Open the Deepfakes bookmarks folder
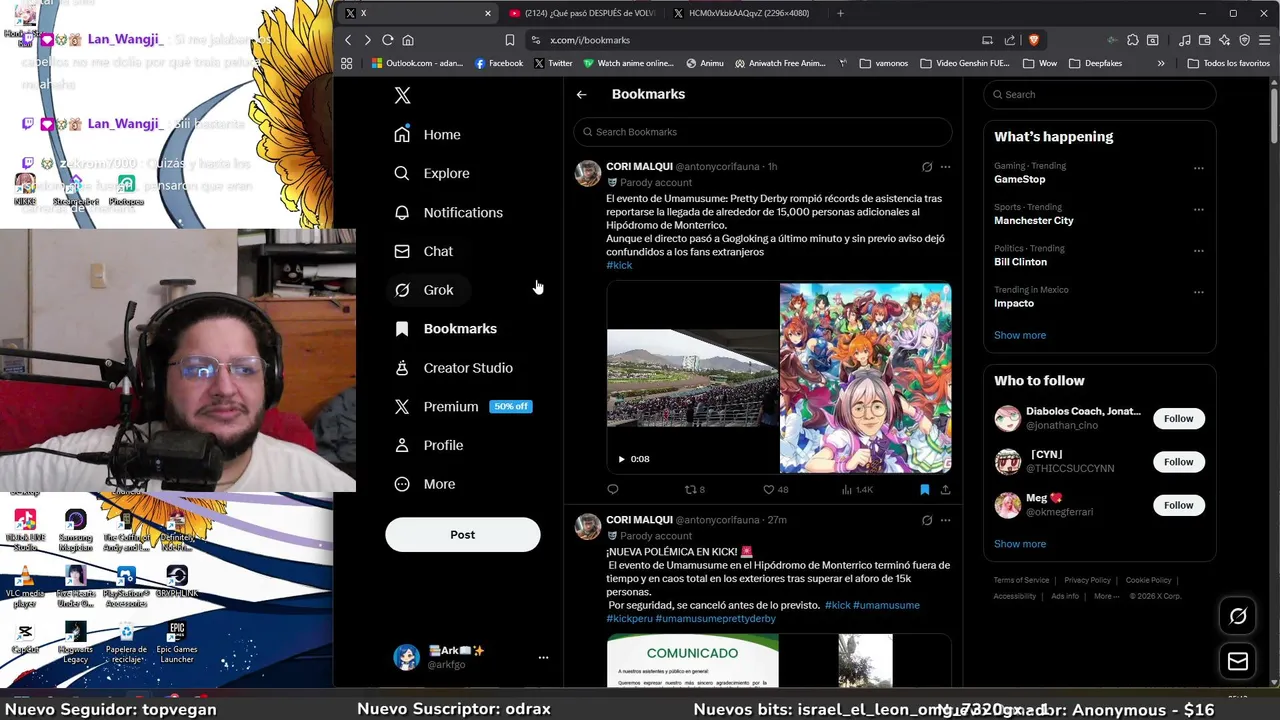 click(x=1095, y=63)
